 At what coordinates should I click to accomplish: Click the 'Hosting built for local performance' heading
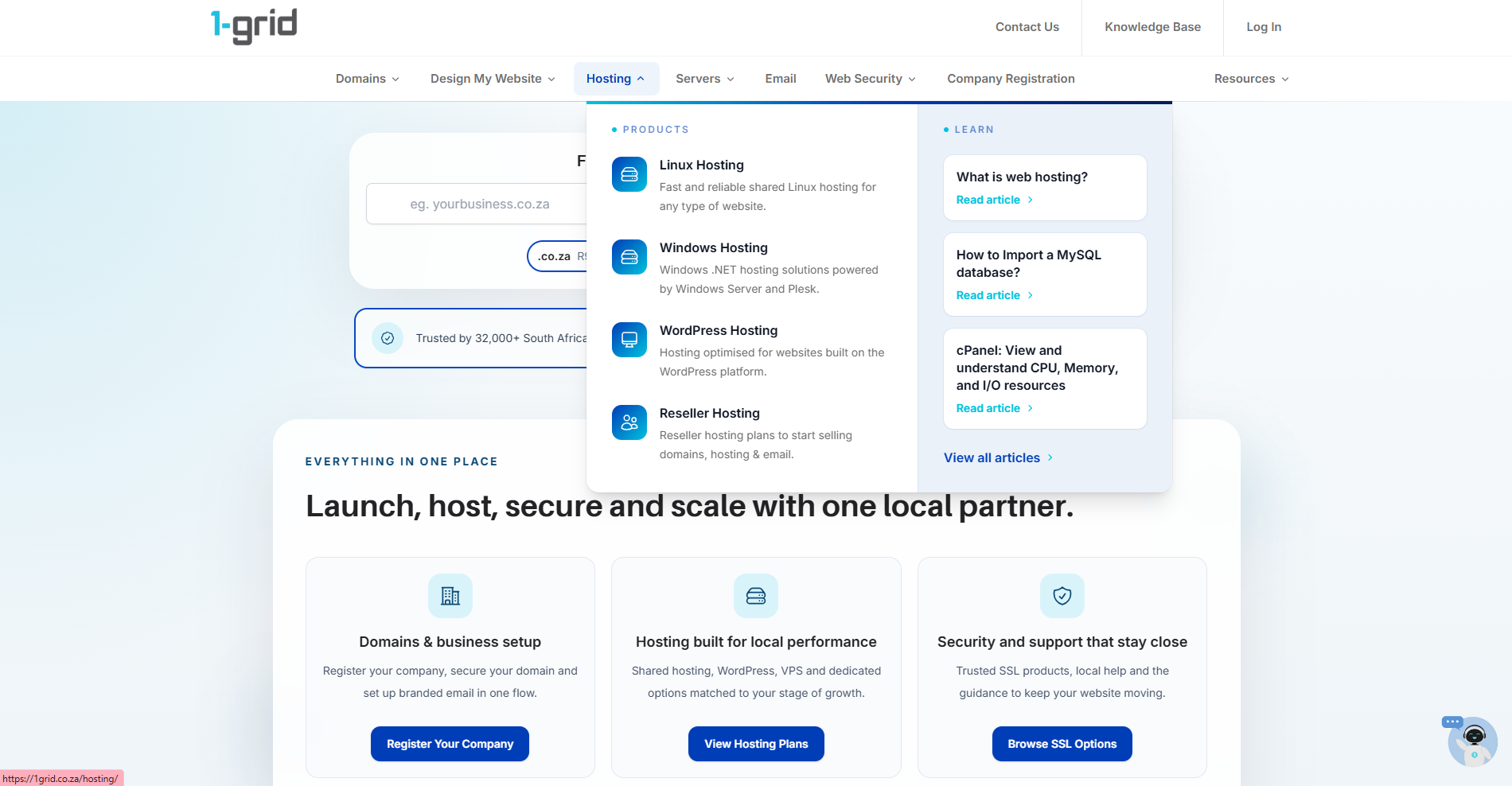point(756,642)
